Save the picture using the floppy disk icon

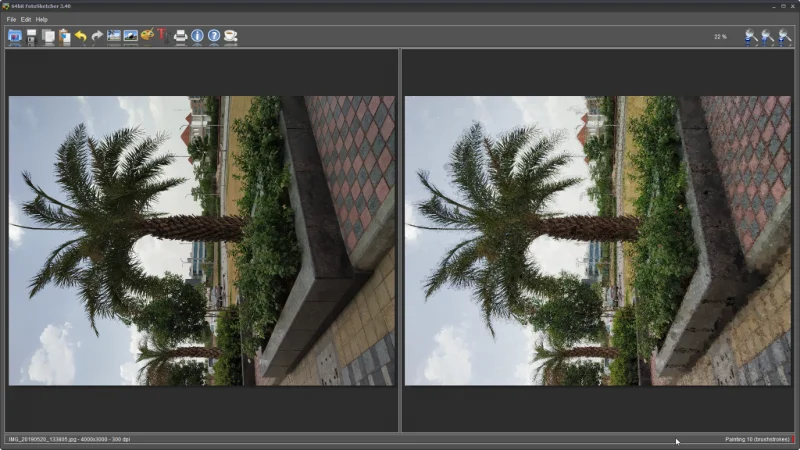(32, 36)
